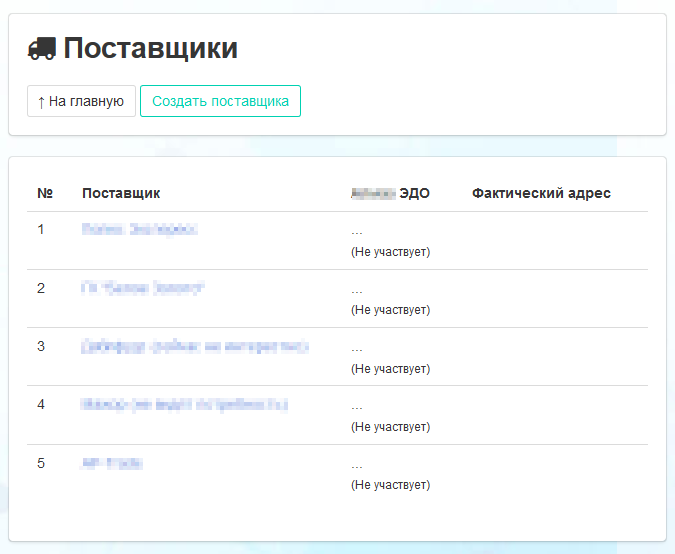675x554 pixels.
Task: Click the № column header
Action: coord(45,193)
